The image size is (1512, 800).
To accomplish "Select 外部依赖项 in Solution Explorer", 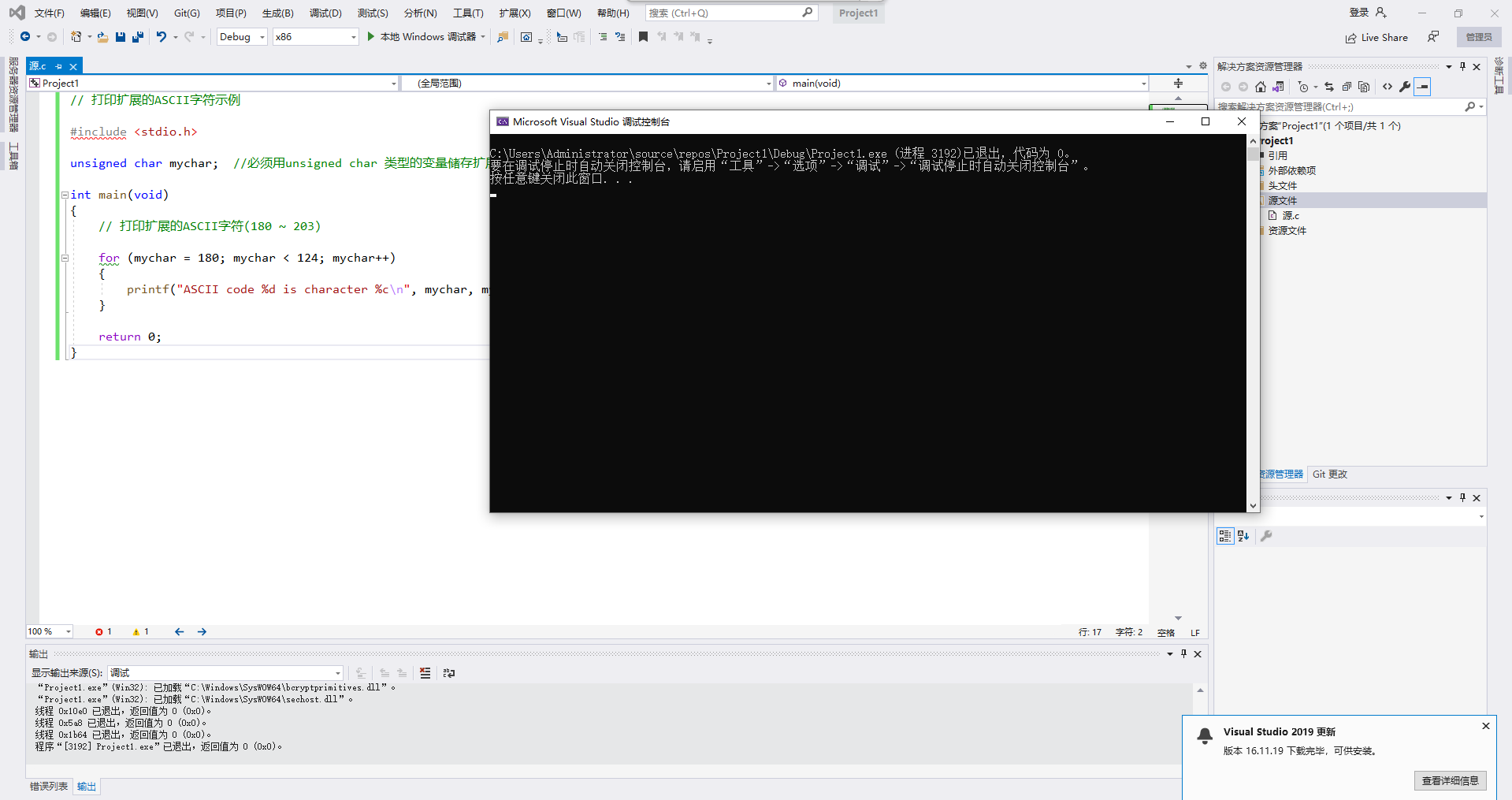I will [1291, 170].
